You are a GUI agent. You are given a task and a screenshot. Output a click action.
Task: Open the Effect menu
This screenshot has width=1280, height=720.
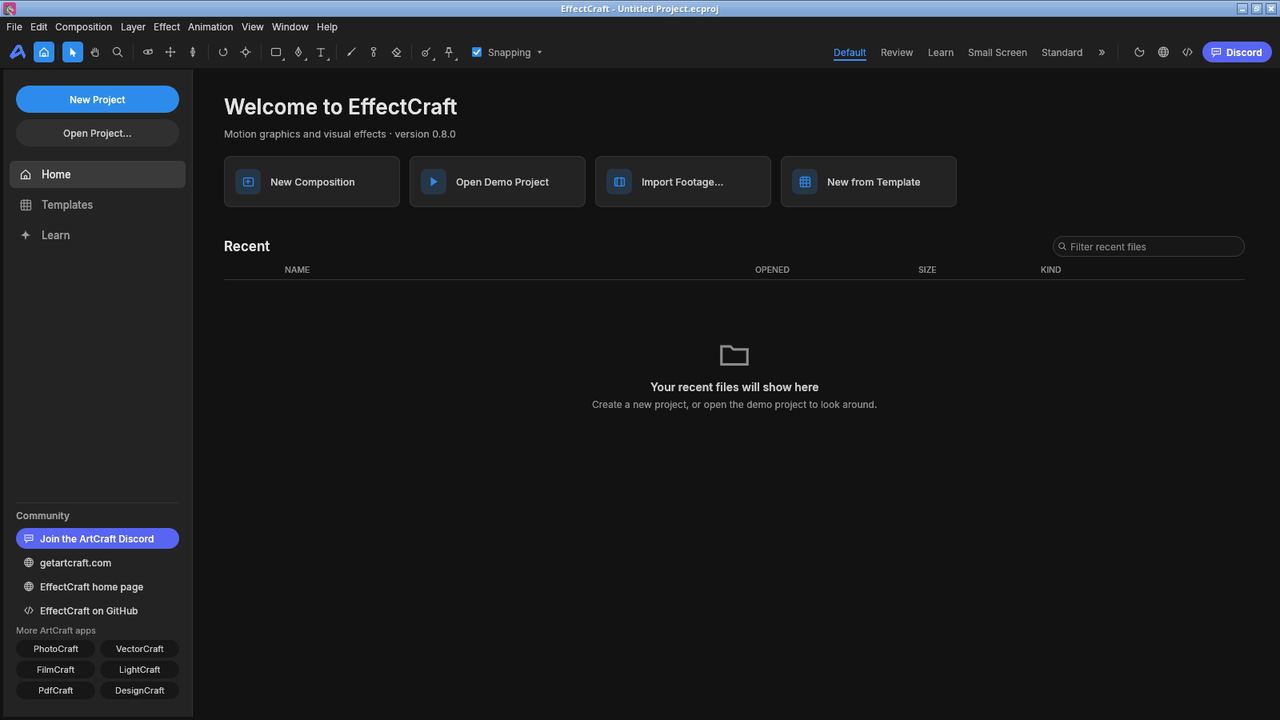click(x=166, y=27)
